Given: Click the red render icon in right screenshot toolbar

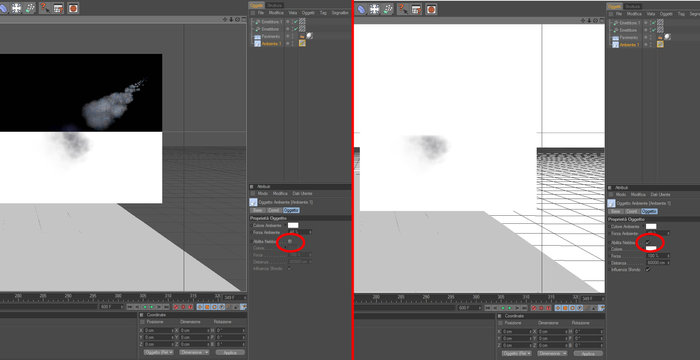Looking at the screenshot, I should click(431, 9).
